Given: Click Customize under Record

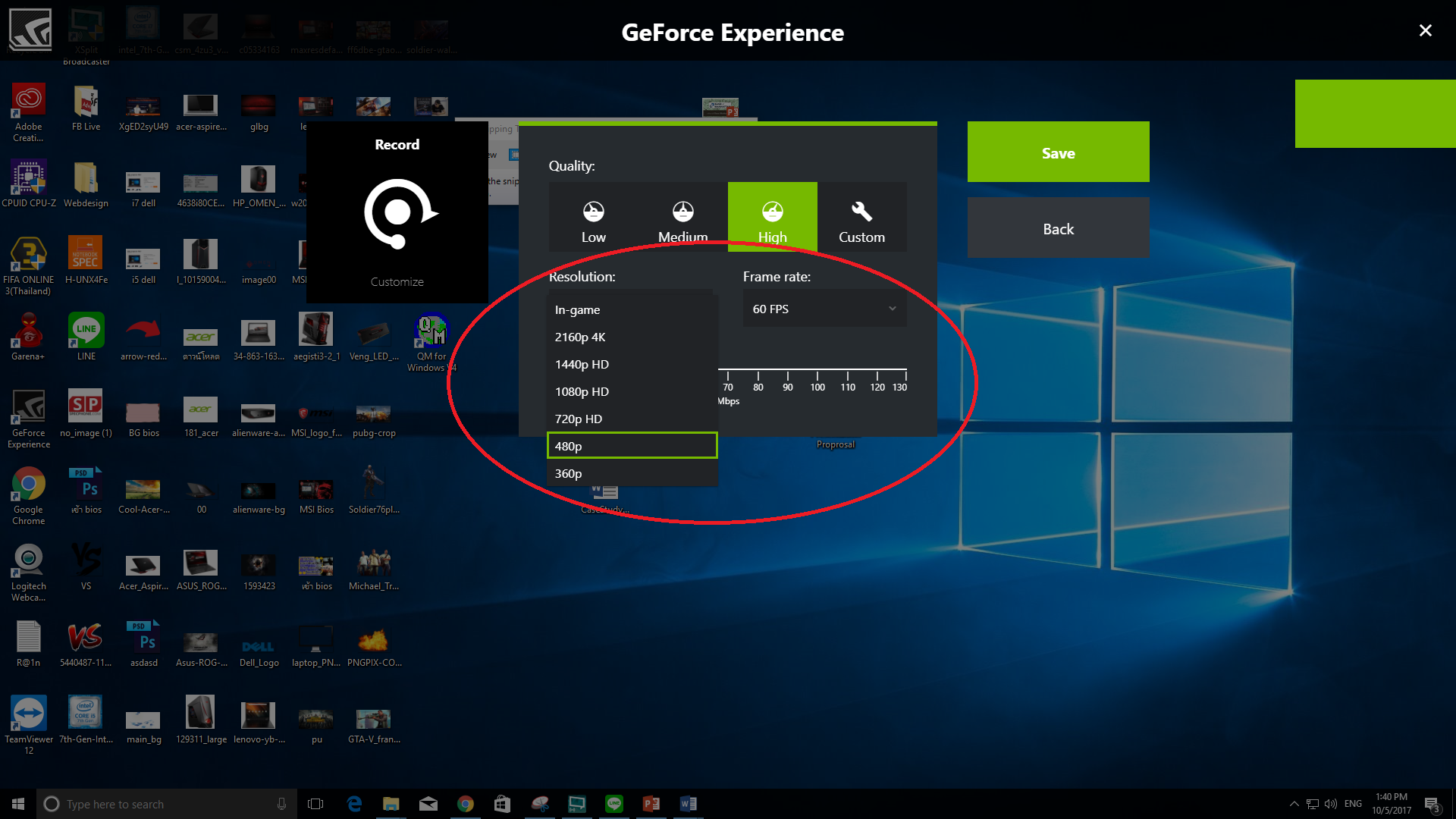Looking at the screenshot, I should (x=397, y=281).
